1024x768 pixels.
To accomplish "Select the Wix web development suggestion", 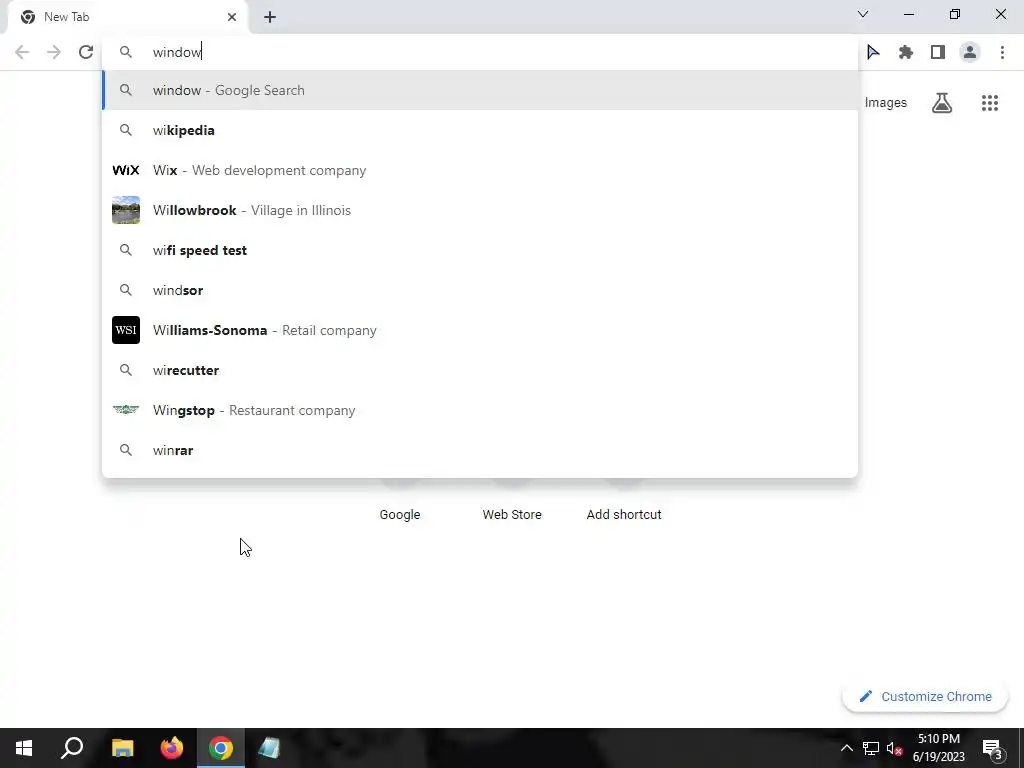I will tap(480, 170).
